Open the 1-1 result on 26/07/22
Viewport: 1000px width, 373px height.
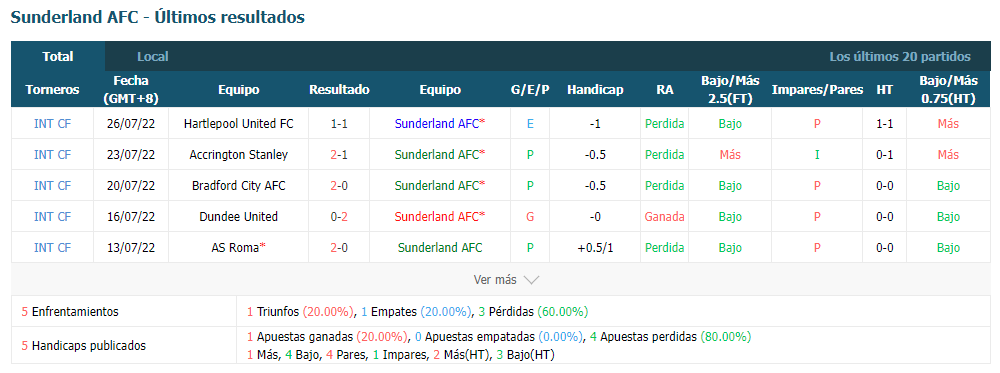tap(339, 124)
